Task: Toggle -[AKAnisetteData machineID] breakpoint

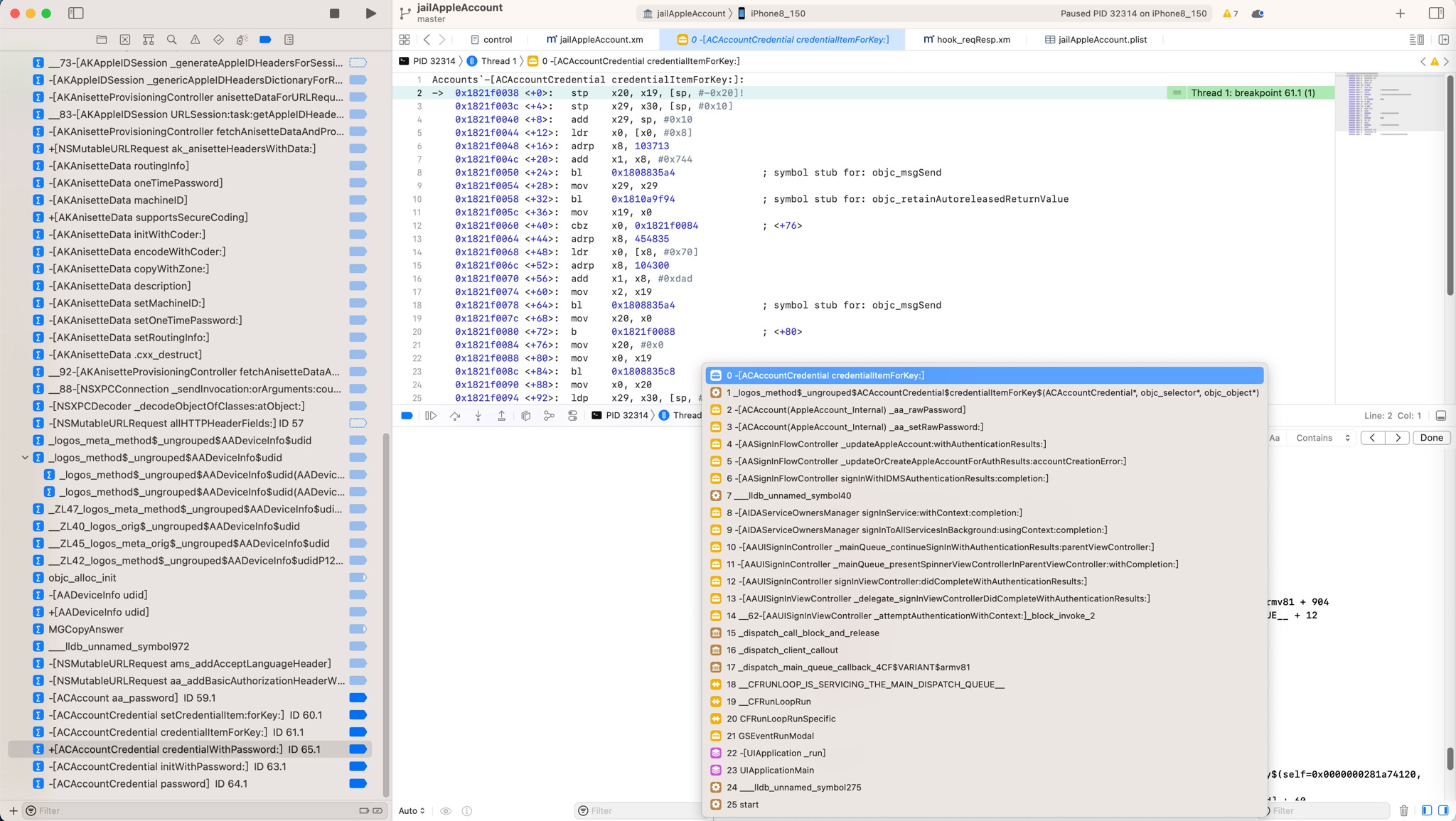Action: tap(358, 200)
